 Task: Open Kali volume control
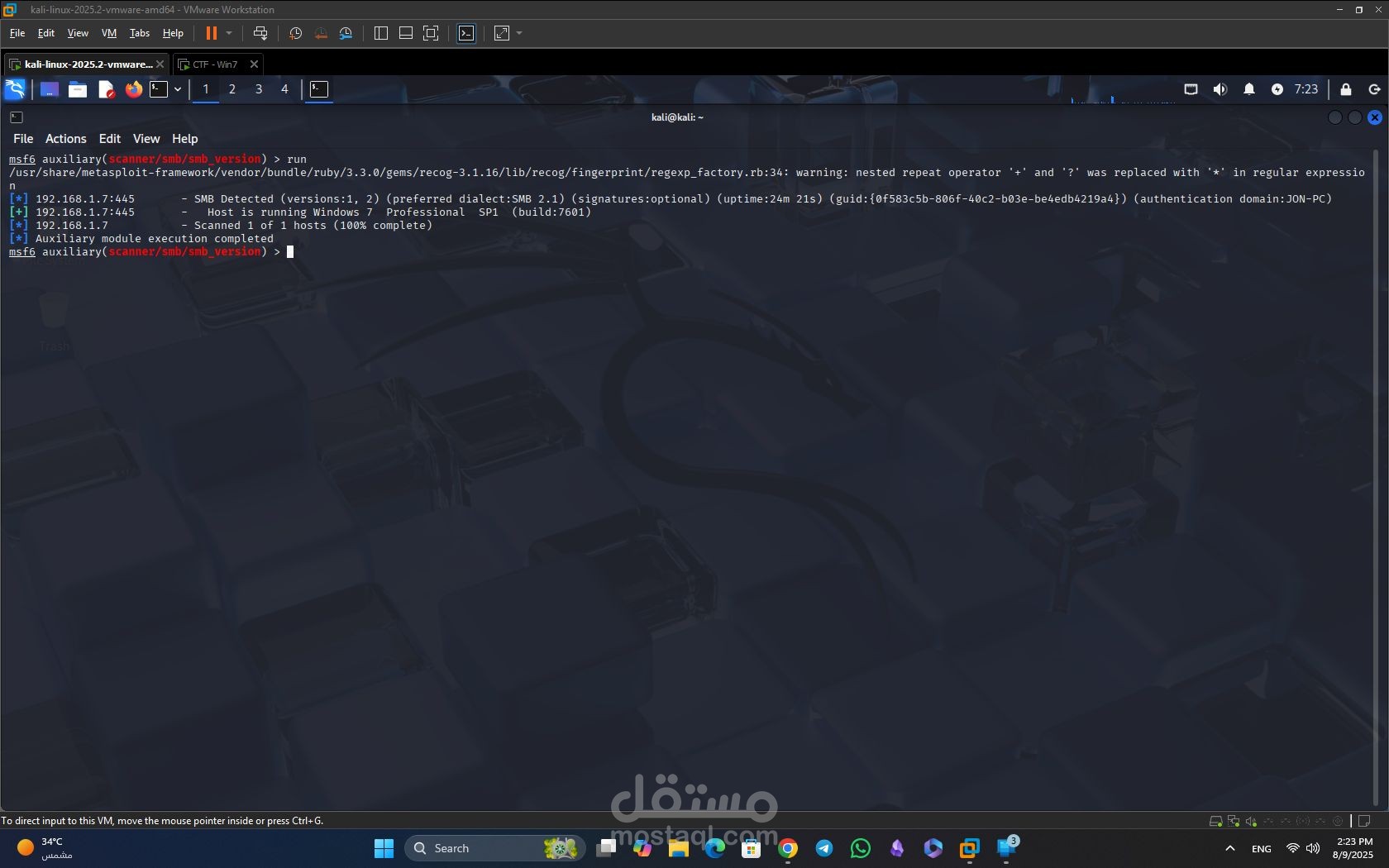pyautogui.click(x=1220, y=89)
